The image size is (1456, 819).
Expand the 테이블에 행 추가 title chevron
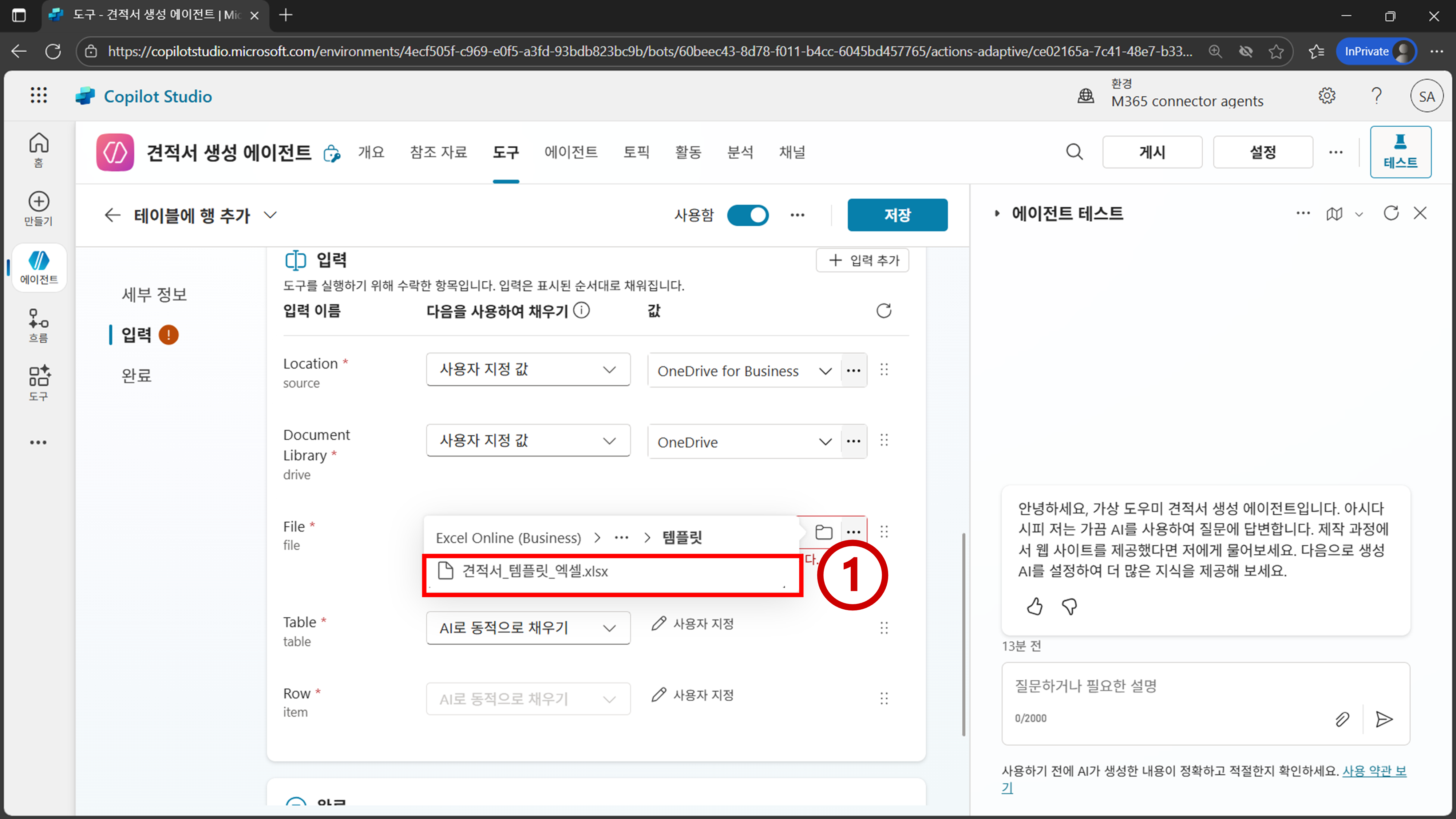coord(271,215)
